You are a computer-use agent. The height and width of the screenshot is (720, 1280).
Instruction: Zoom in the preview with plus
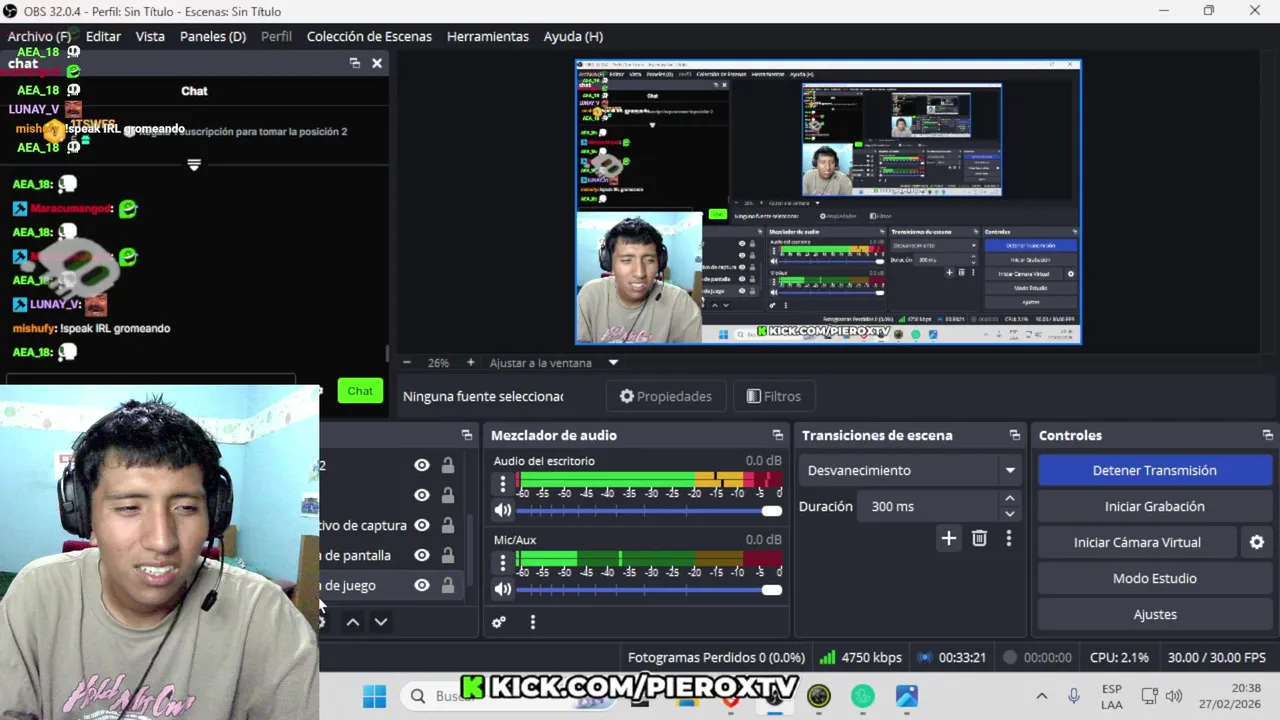471,363
